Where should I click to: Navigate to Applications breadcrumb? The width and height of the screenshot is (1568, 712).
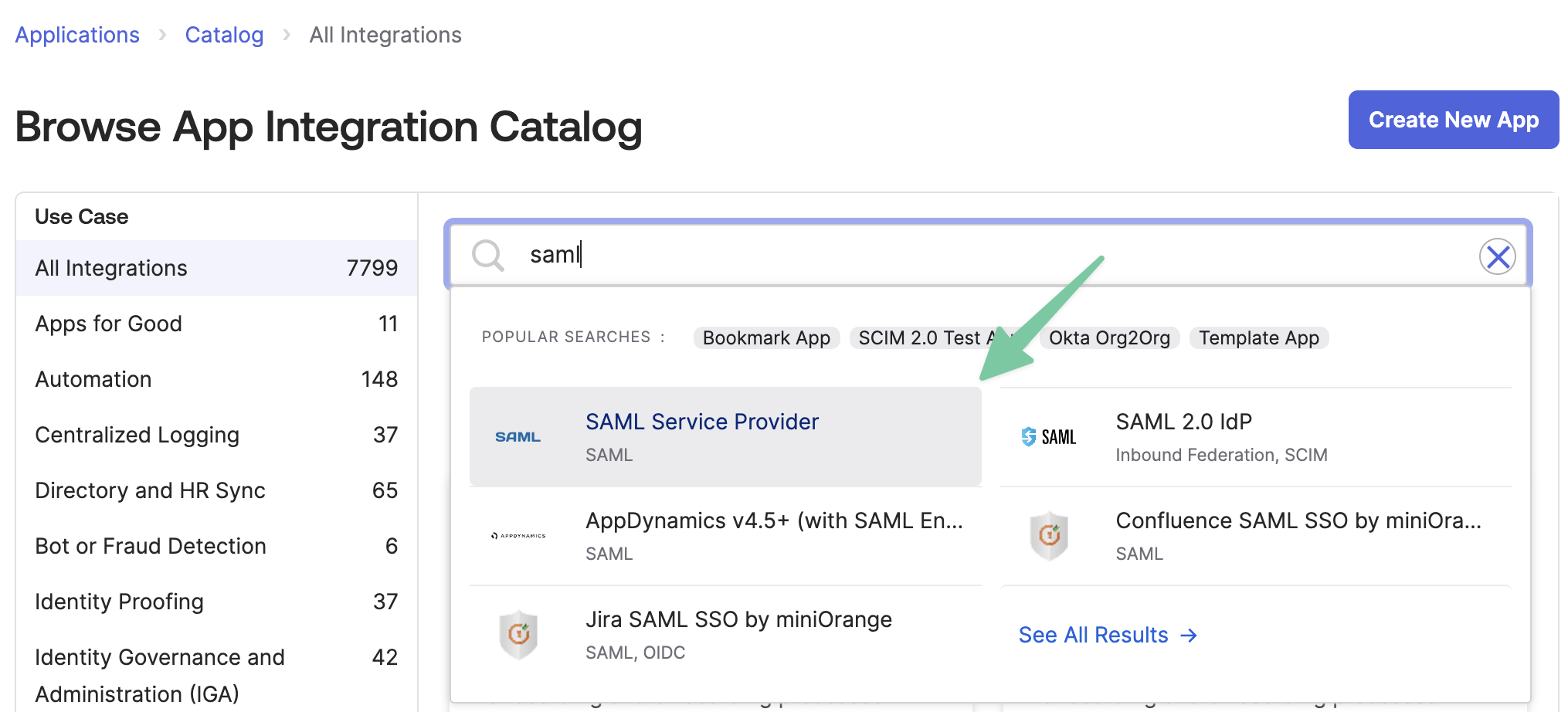[76, 34]
